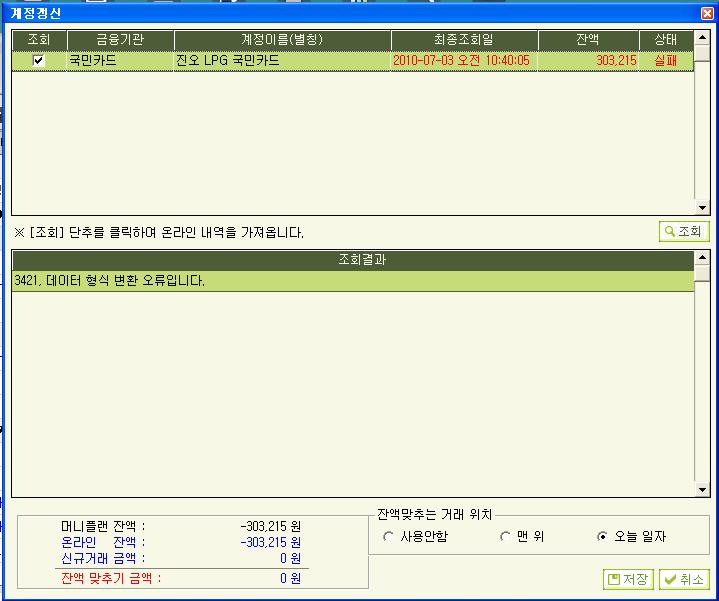
Task: Click the 잔액 column header
Action: 589,40
